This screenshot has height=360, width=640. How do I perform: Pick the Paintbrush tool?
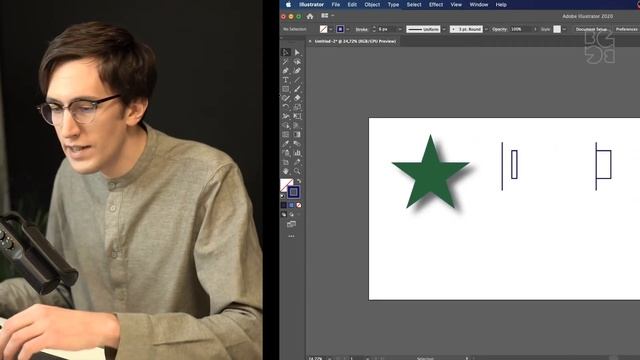[297, 89]
